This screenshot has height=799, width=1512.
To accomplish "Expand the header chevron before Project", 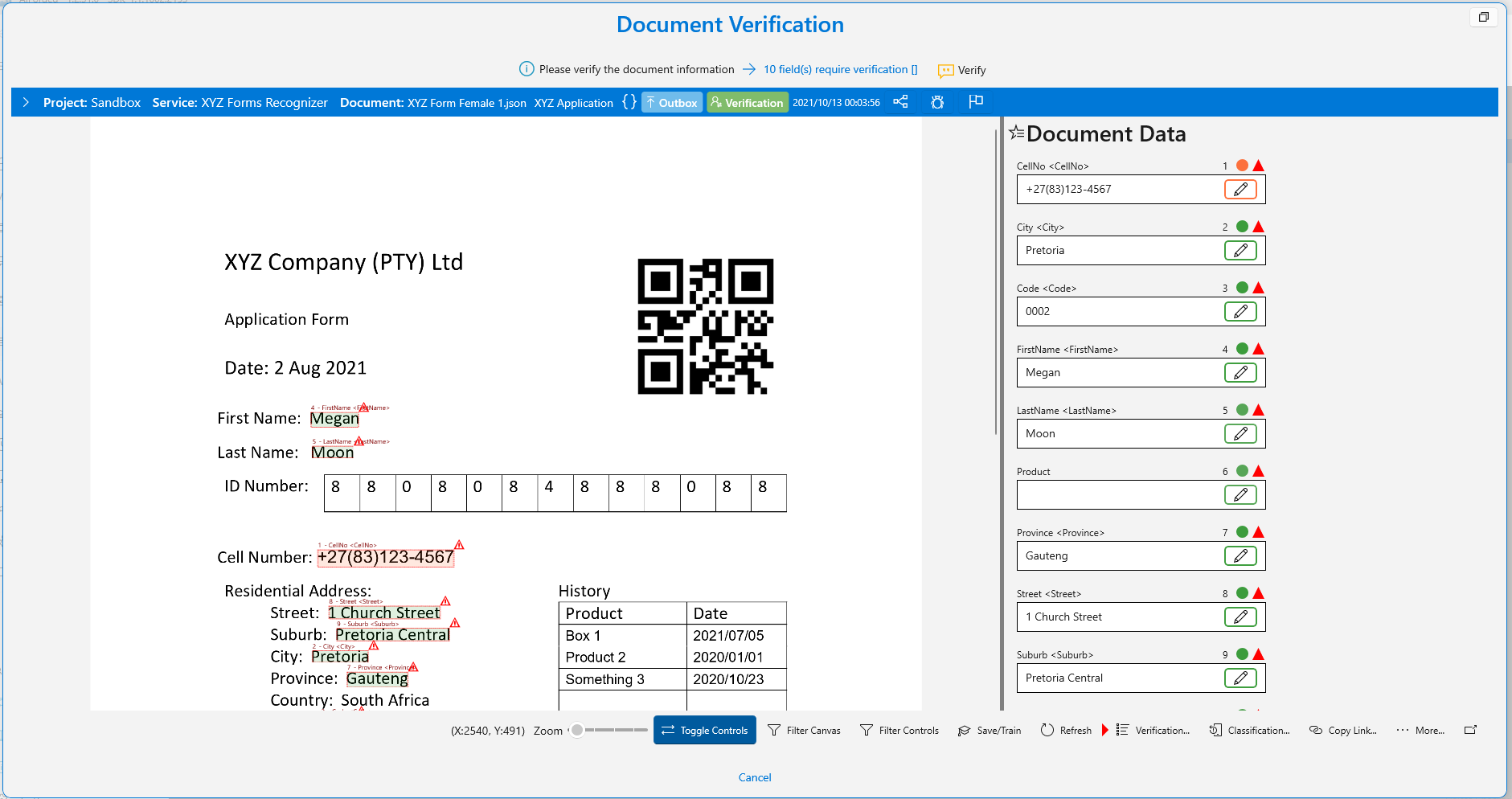I will 26,102.
